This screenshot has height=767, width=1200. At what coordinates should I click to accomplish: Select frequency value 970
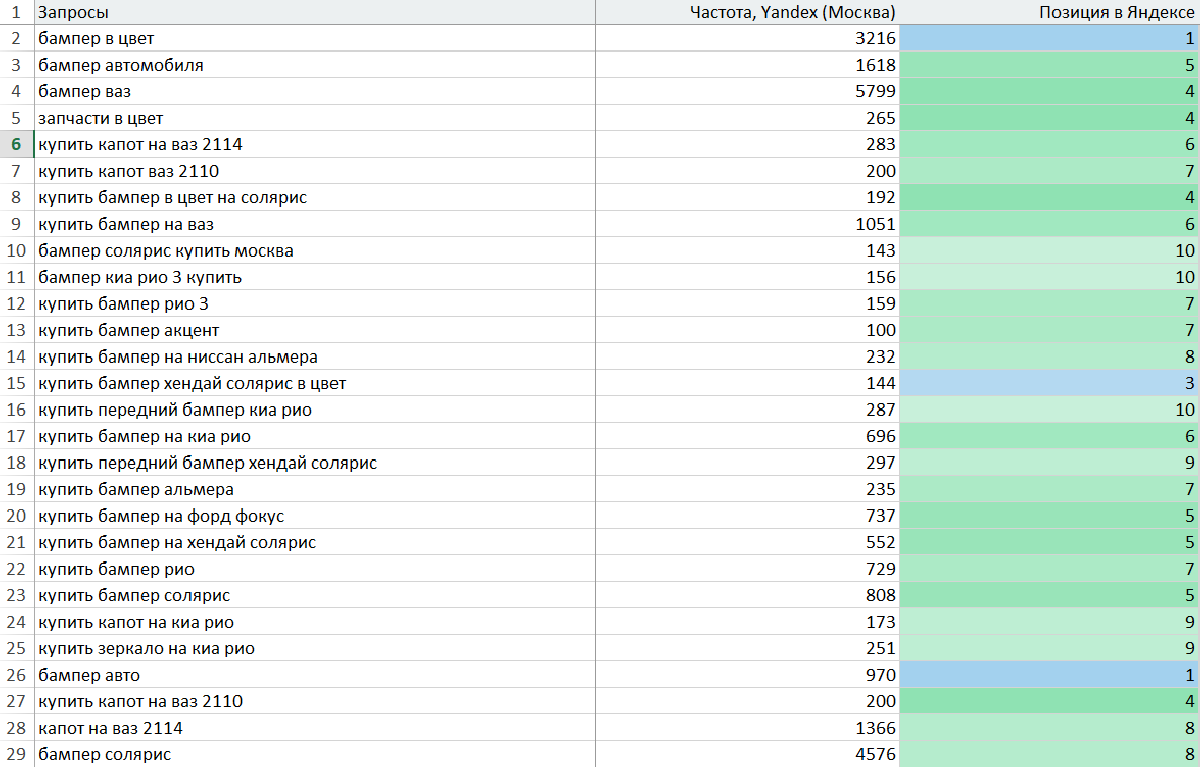coord(747,675)
